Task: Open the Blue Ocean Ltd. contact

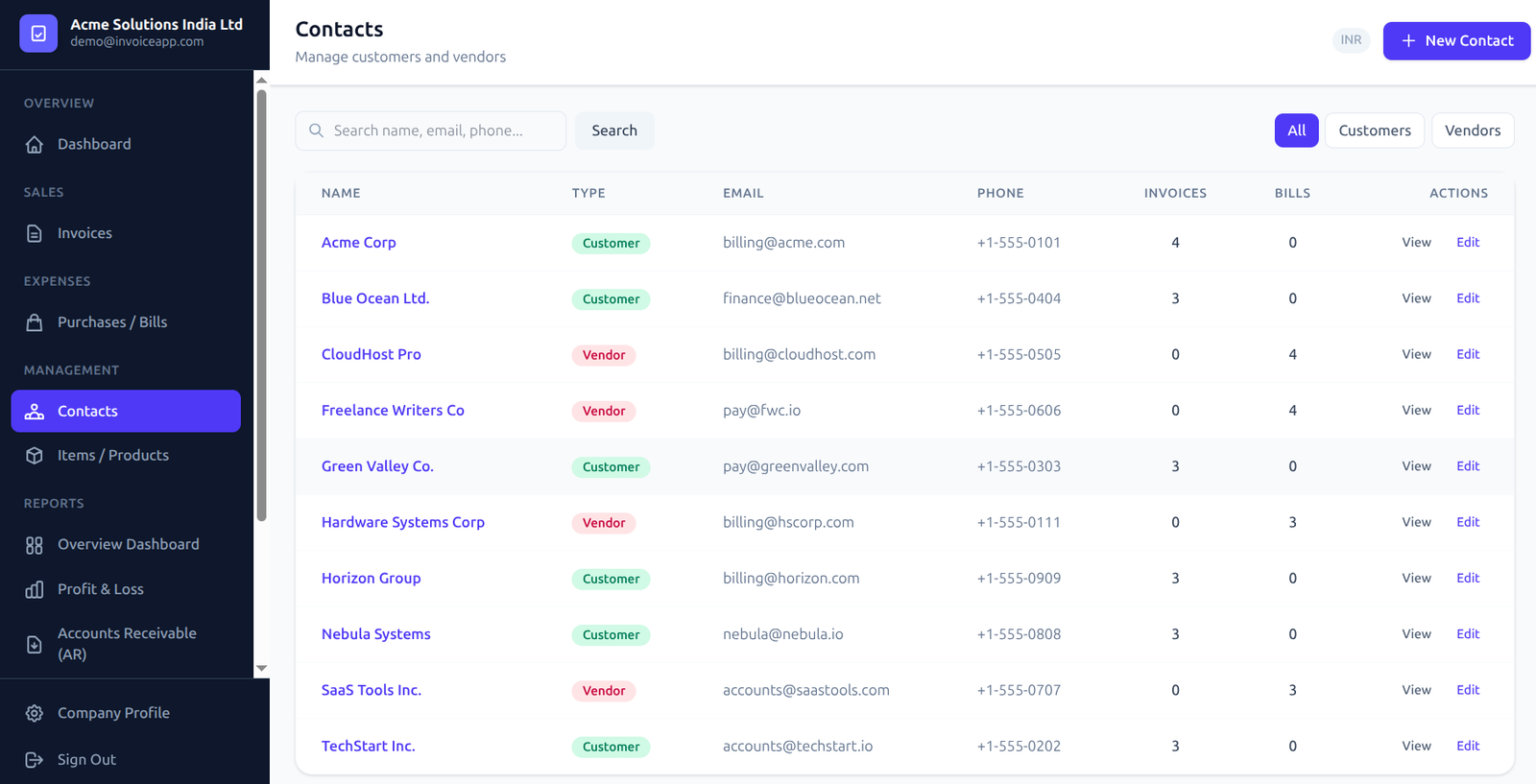Action: point(375,298)
